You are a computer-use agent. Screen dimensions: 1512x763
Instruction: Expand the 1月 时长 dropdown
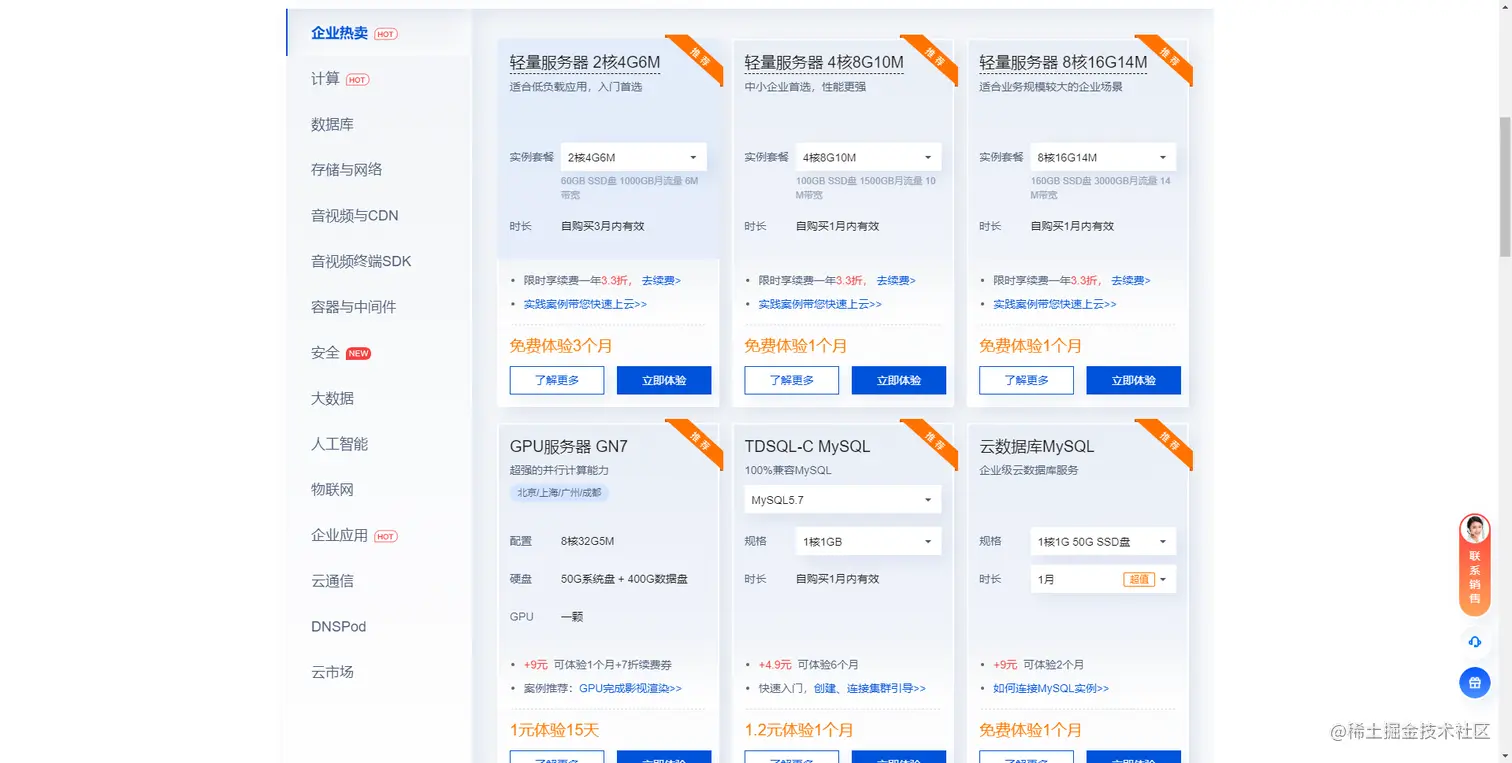pos(1104,579)
